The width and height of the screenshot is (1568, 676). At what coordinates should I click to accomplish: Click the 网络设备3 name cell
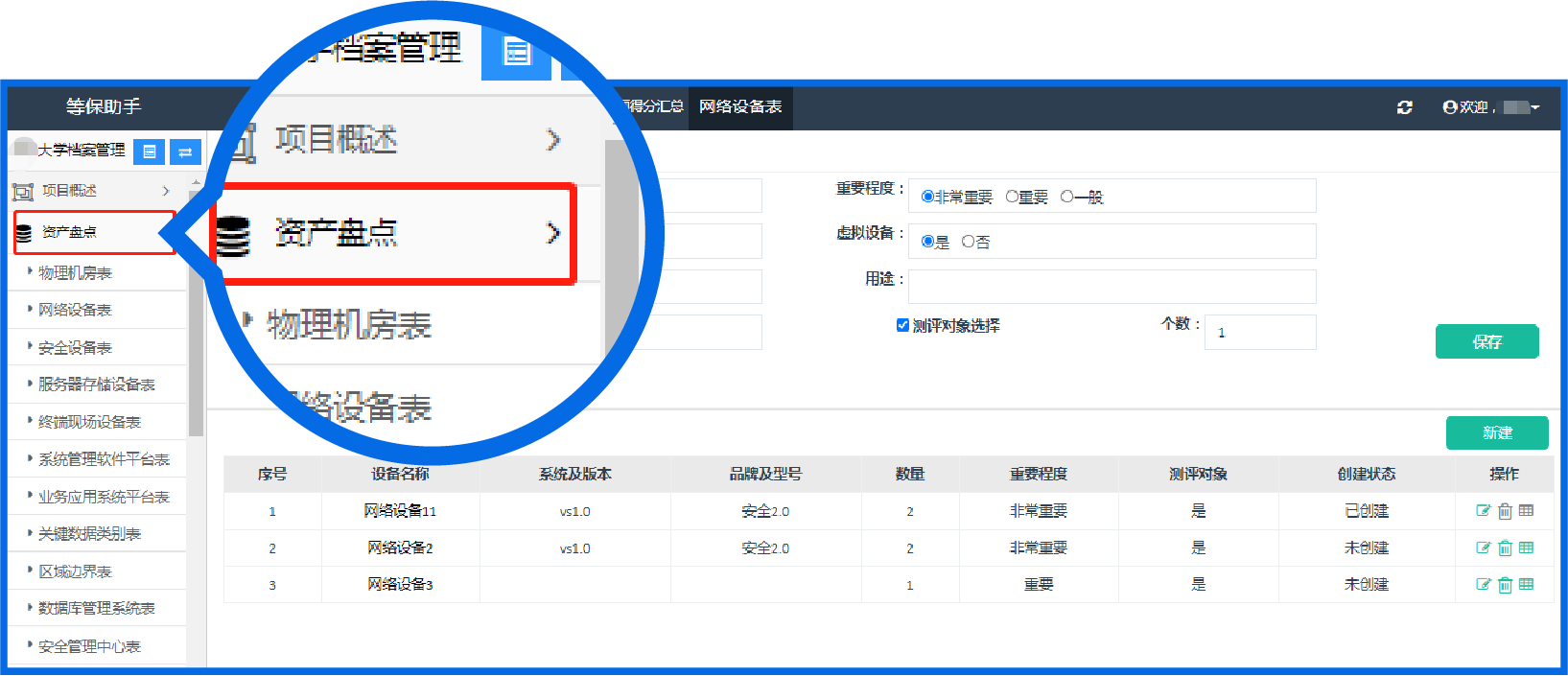coord(400,585)
